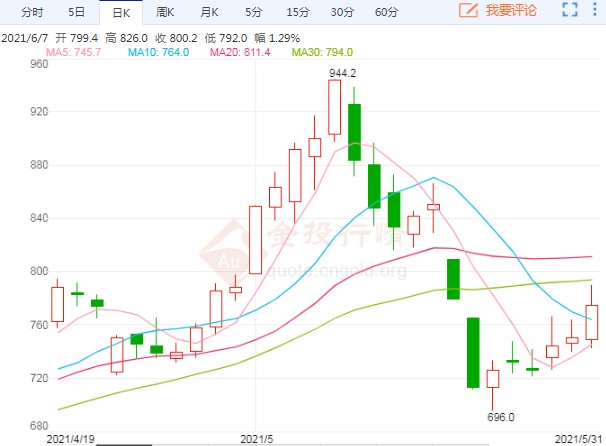
Task: Switch to the 15分 interval tab
Action: (298, 12)
